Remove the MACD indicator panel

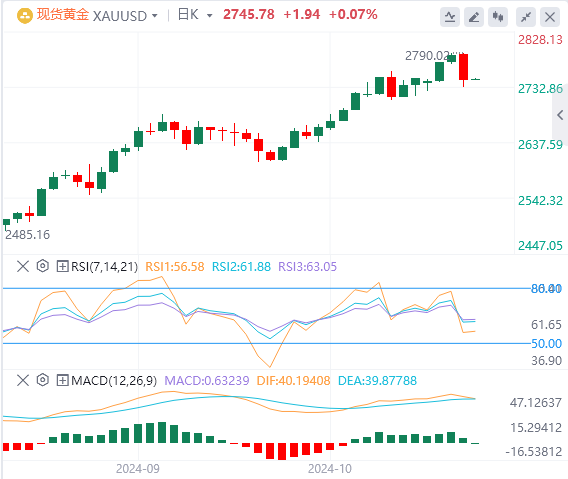pyautogui.click(x=23, y=380)
